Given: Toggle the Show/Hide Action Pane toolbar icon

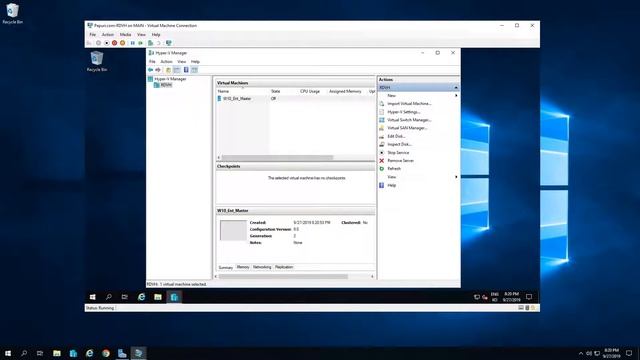Looking at the screenshot, I should click(195, 70).
